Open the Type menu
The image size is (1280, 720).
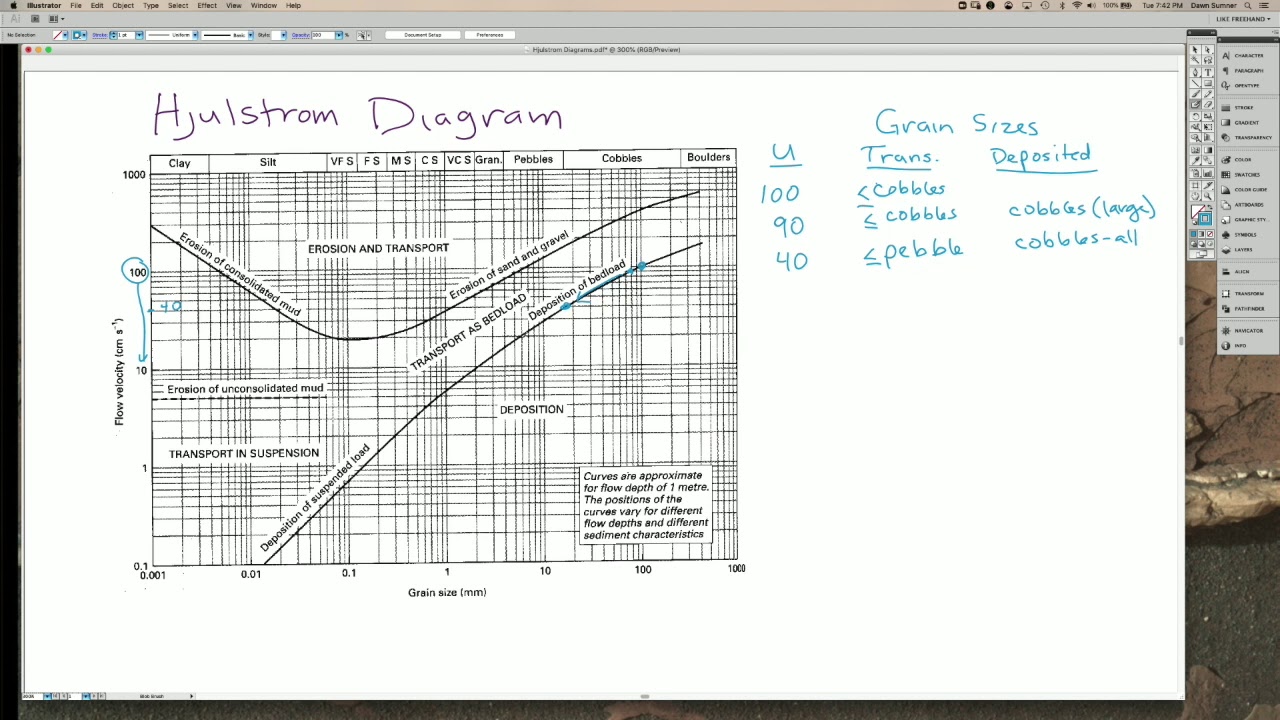point(150,5)
